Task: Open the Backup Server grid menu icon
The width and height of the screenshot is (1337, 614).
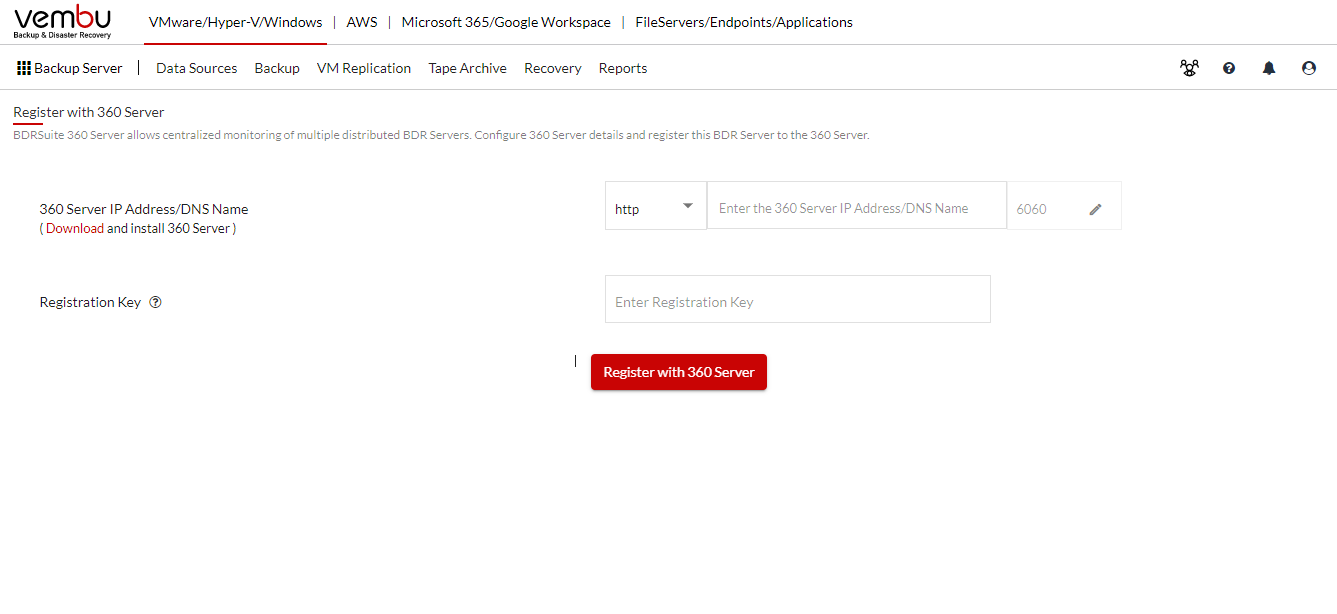Action: coord(24,68)
